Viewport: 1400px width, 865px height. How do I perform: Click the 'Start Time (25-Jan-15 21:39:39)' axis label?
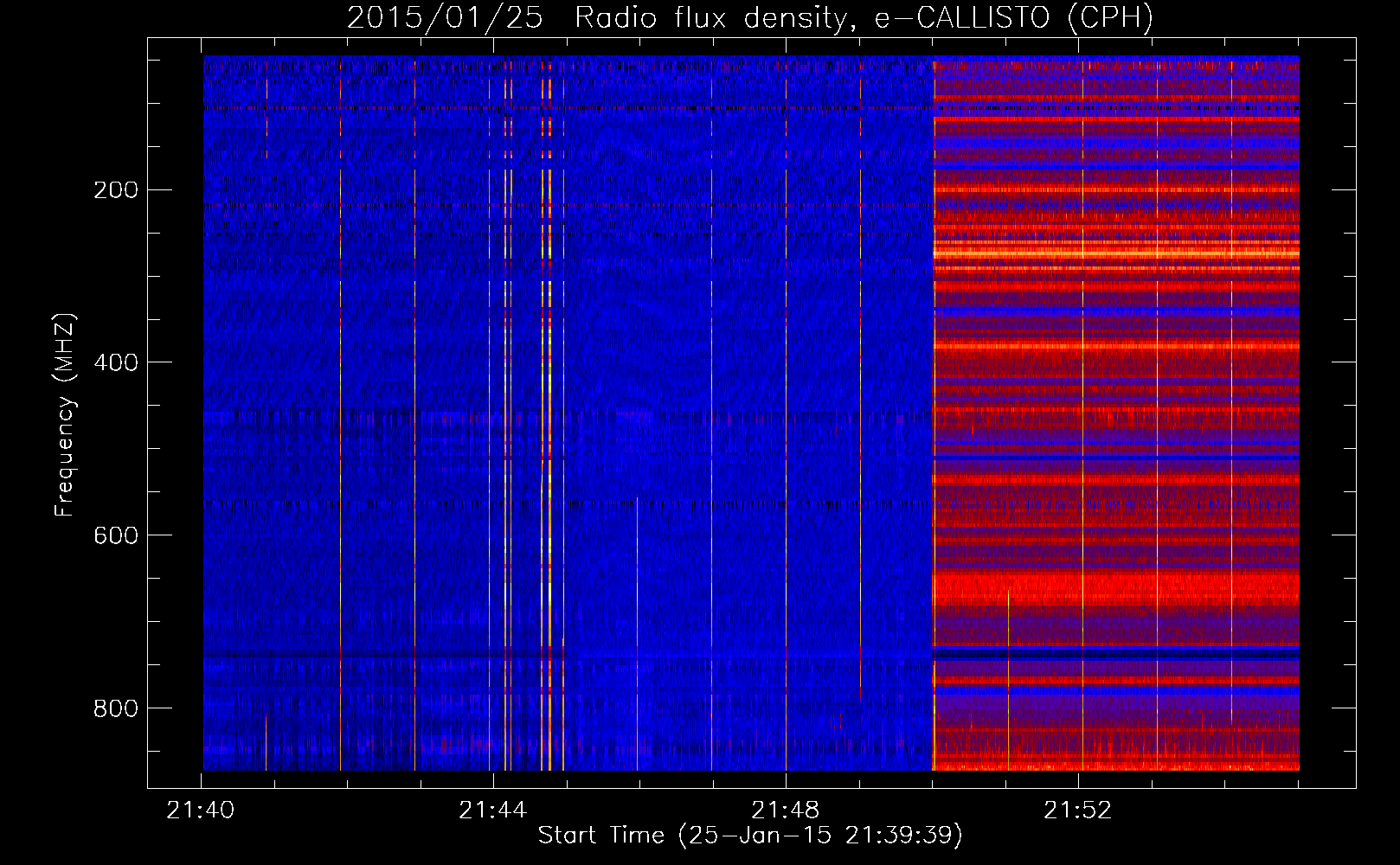pos(750,835)
